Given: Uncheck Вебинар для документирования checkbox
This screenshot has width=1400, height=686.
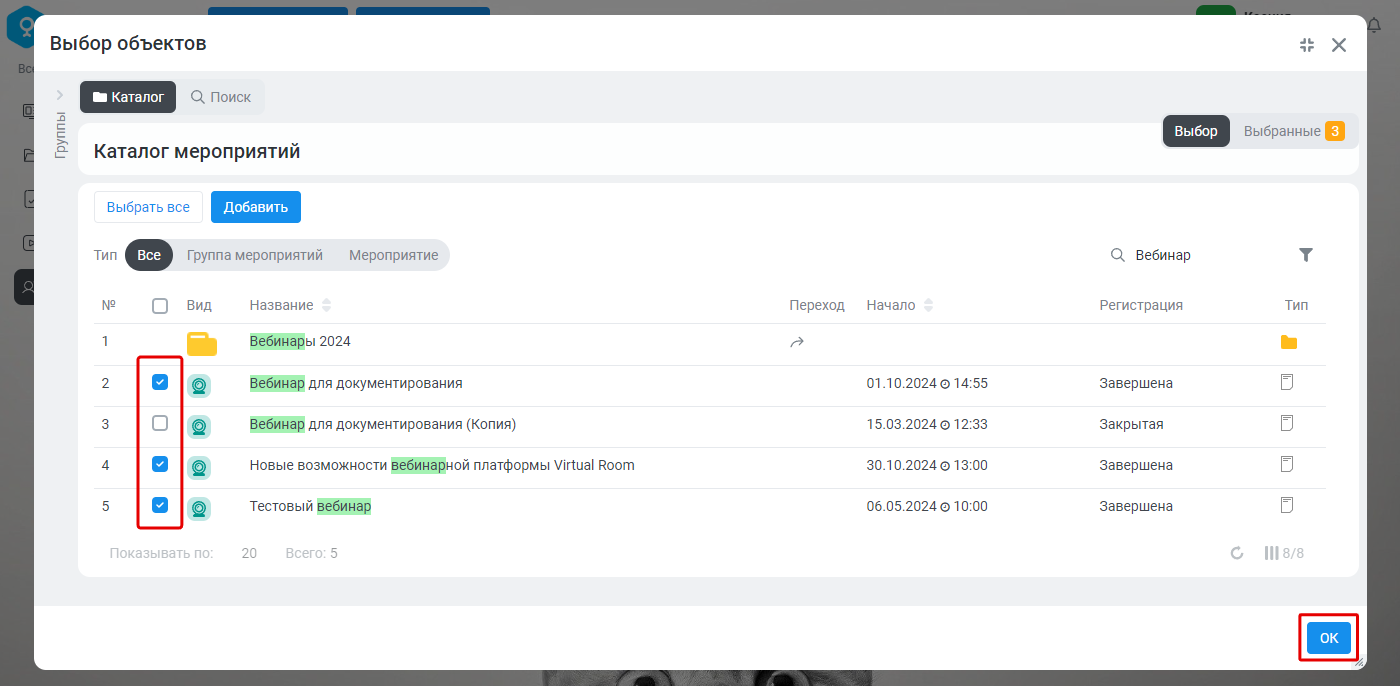Looking at the screenshot, I should point(160,382).
